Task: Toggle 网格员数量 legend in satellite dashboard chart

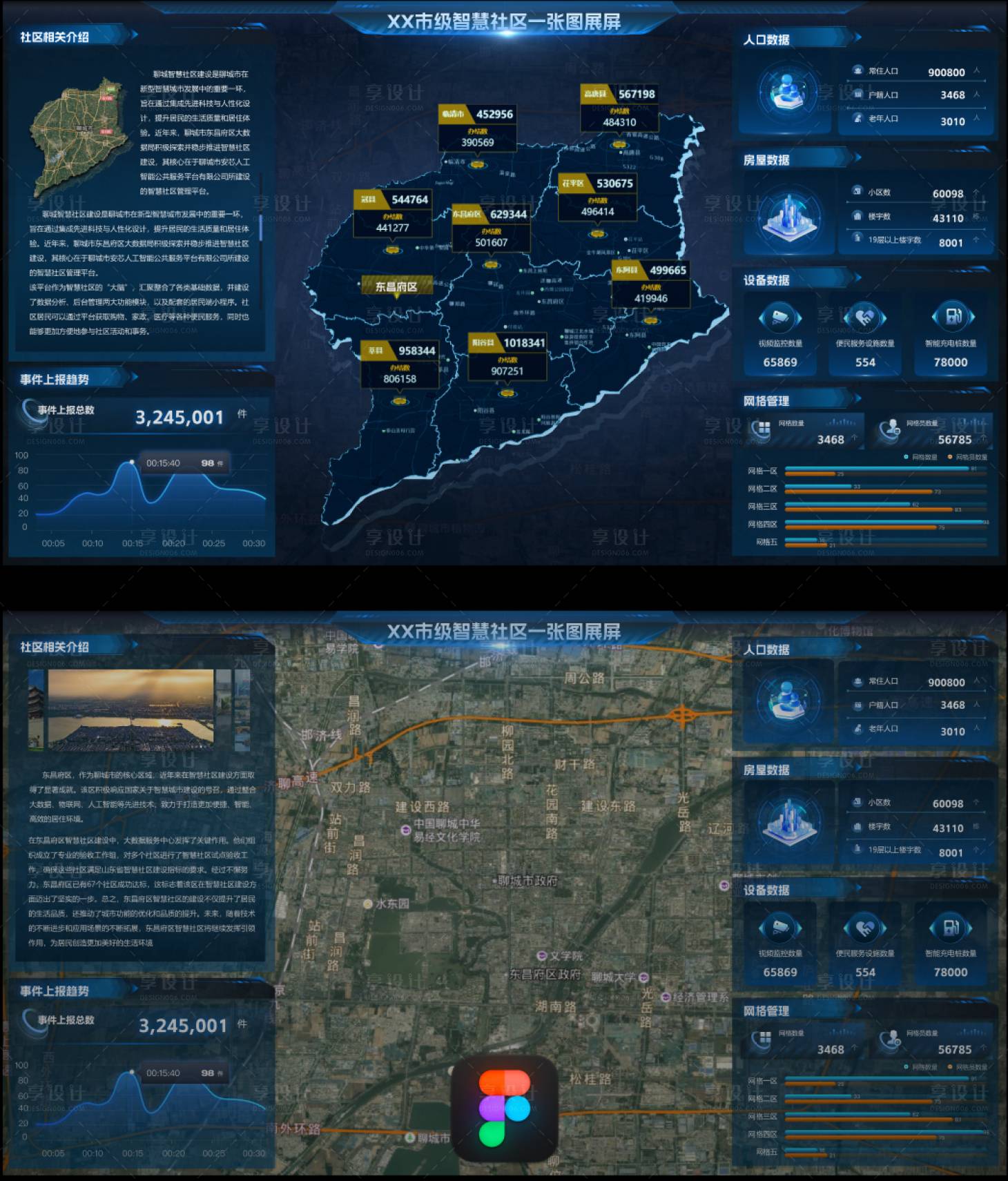Action: click(x=968, y=1067)
